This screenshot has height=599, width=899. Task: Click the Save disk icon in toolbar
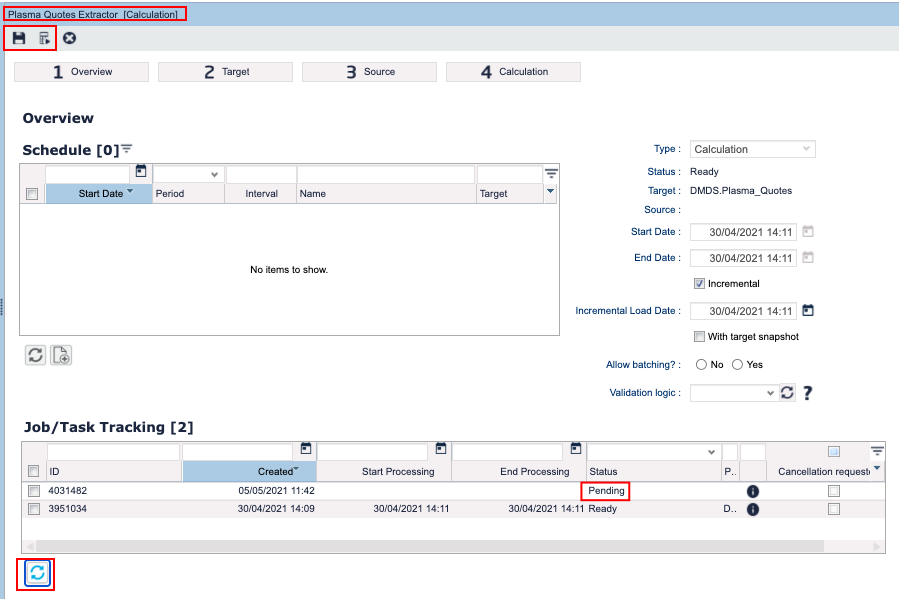18,38
